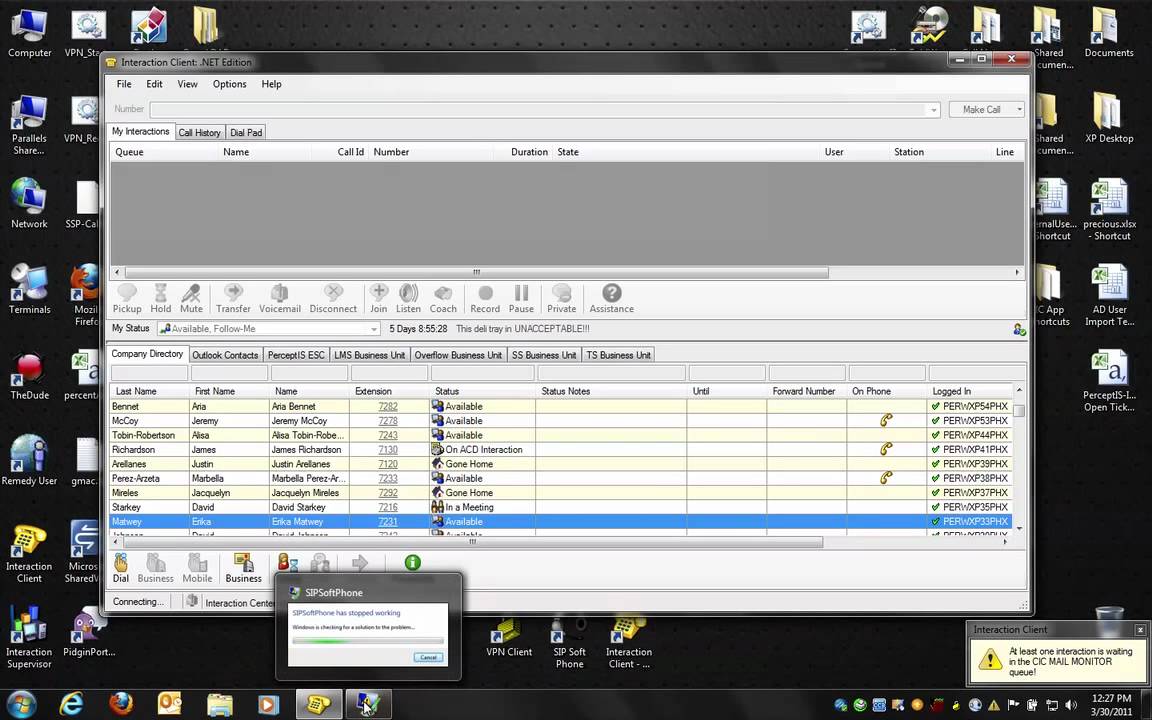Expand the Number field dropdown arrow

(x=933, y=110)
